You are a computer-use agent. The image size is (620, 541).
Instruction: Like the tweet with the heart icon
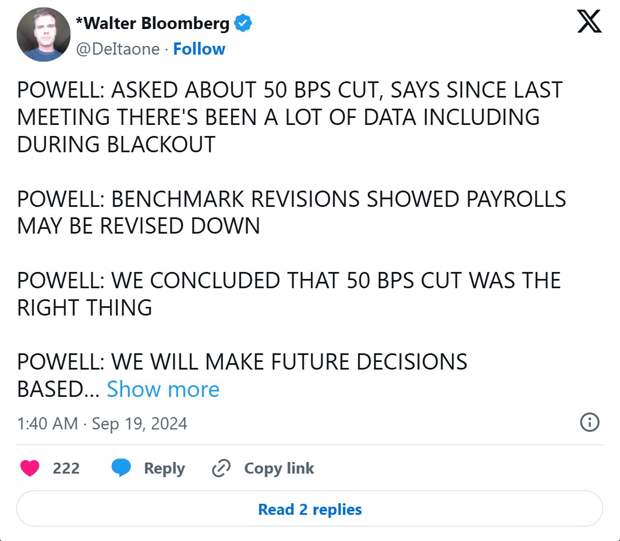tap(30, 468)
